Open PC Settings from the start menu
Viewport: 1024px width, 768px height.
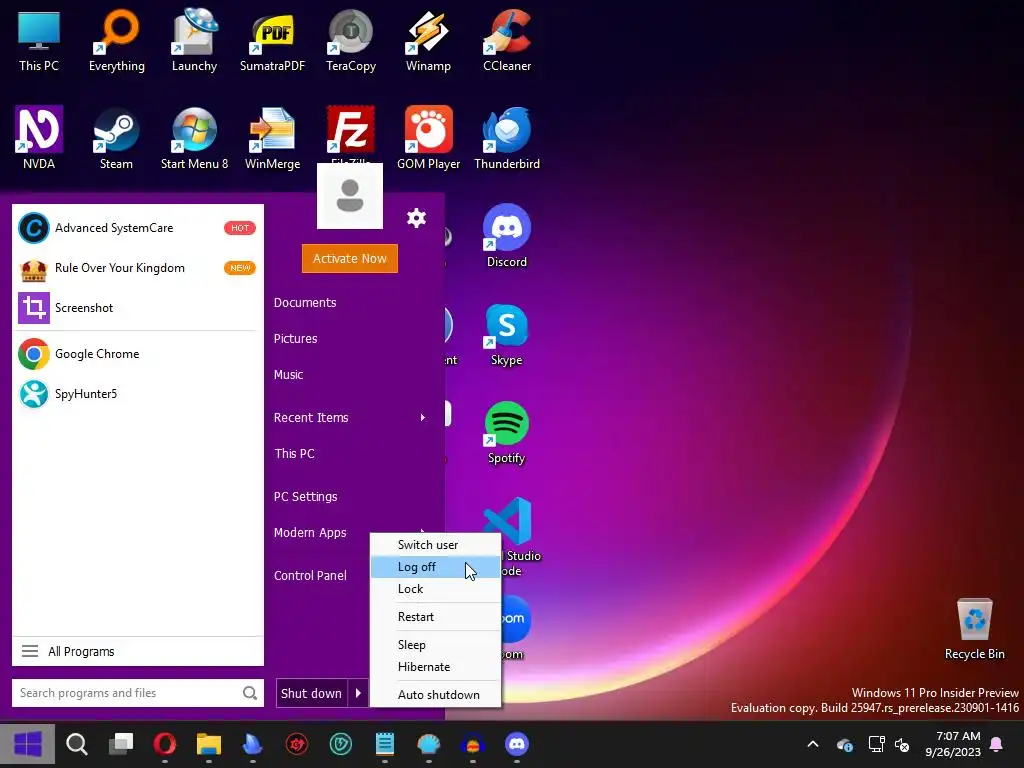point(305,496)
